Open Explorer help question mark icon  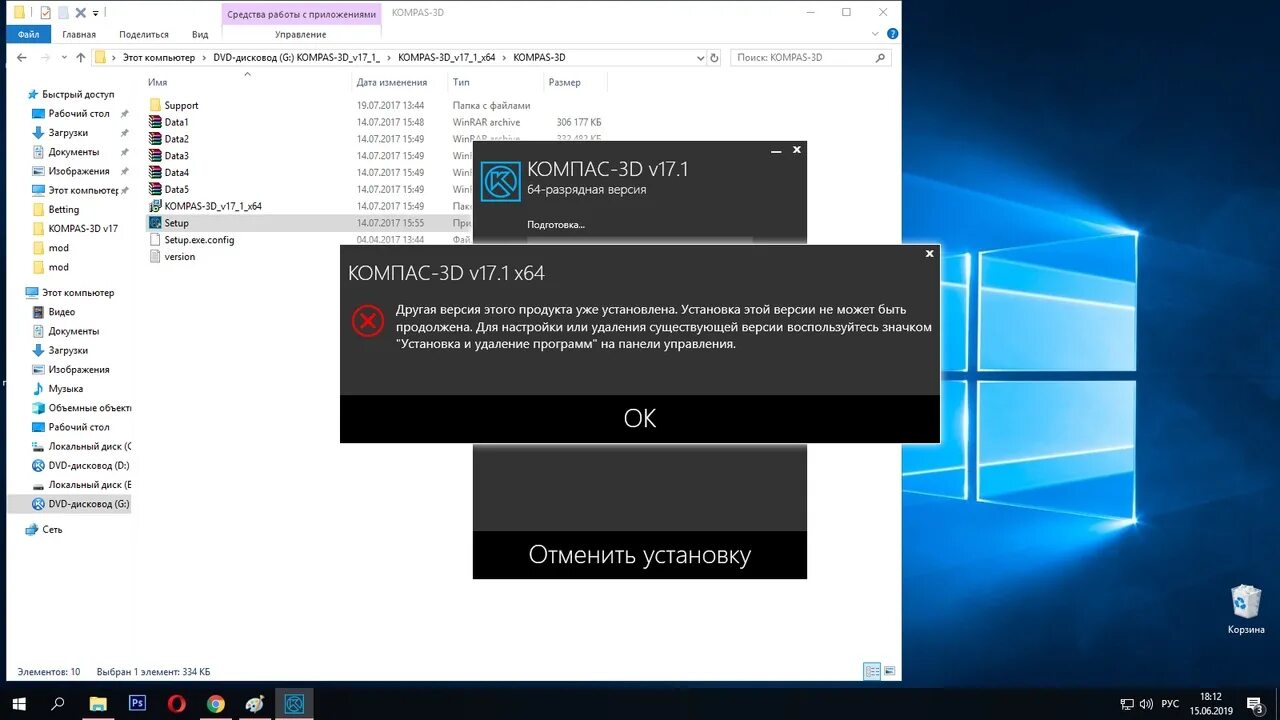click(x=892, y=34)
